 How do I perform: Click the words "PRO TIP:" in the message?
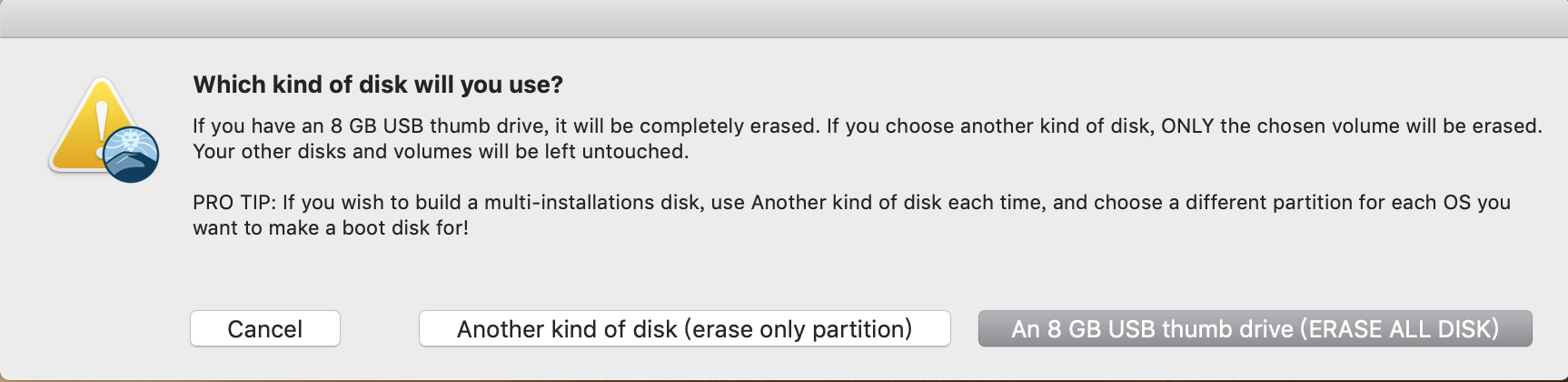[x=234, y=203]
